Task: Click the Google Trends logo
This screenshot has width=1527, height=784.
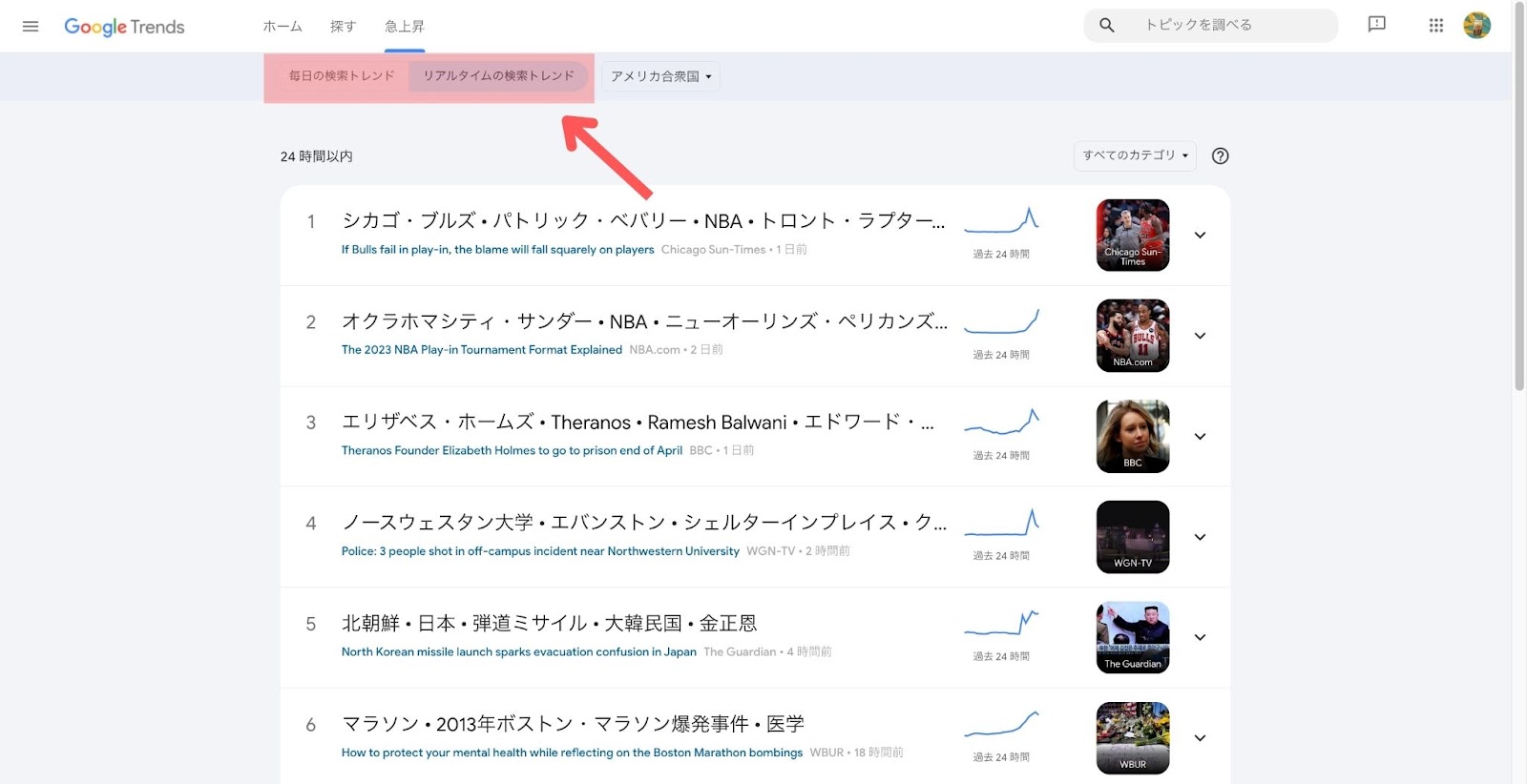Action: 124,27
